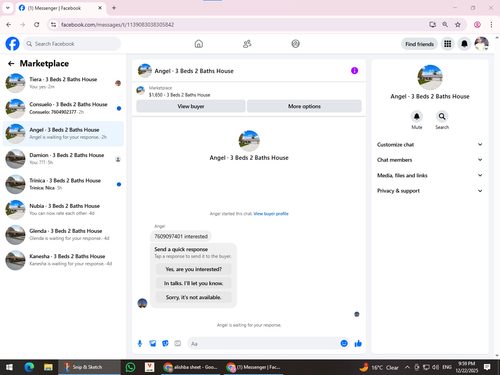Image resolution: width=500 pixels, height=375 pixels.
Task: Send quick reply 'Sorry, it's not available.'
Action: coord(194,297)
